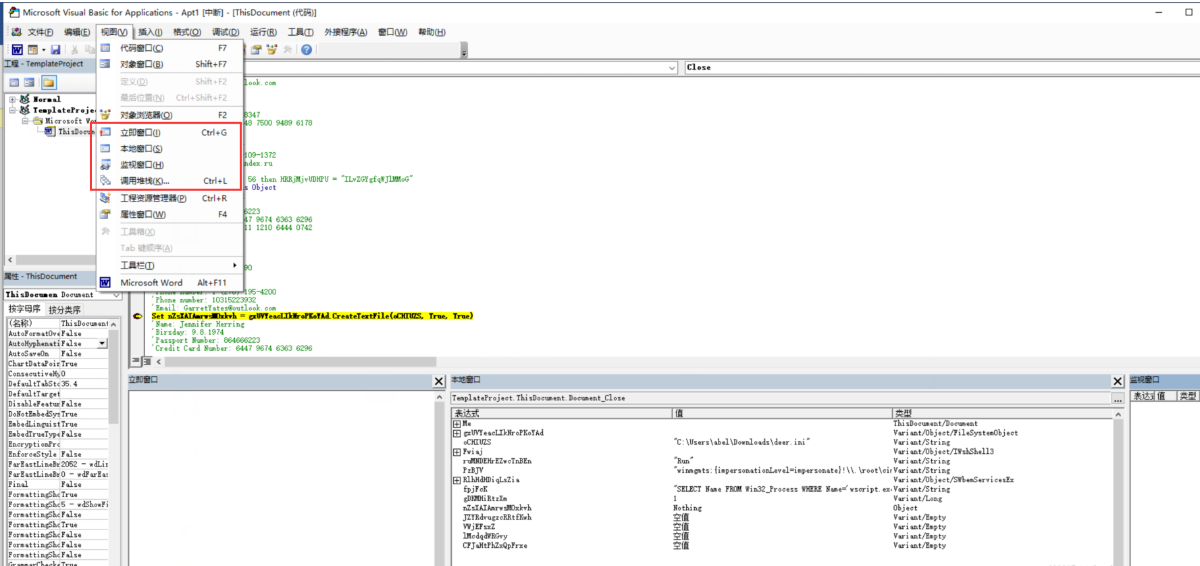Expand the RlhMdMDiqLsZia variable

point(456,480)
